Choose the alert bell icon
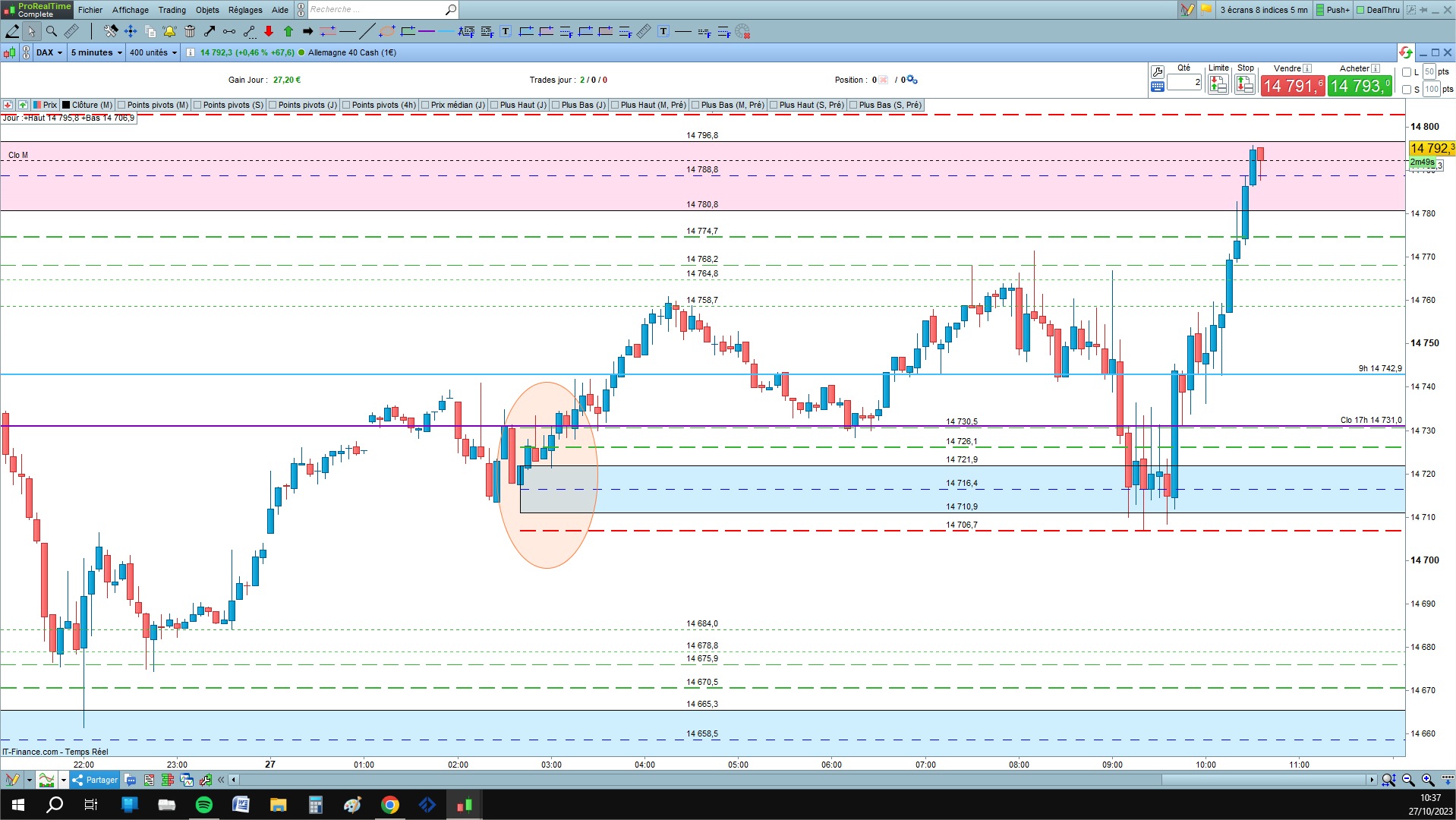 click(169, 31)
